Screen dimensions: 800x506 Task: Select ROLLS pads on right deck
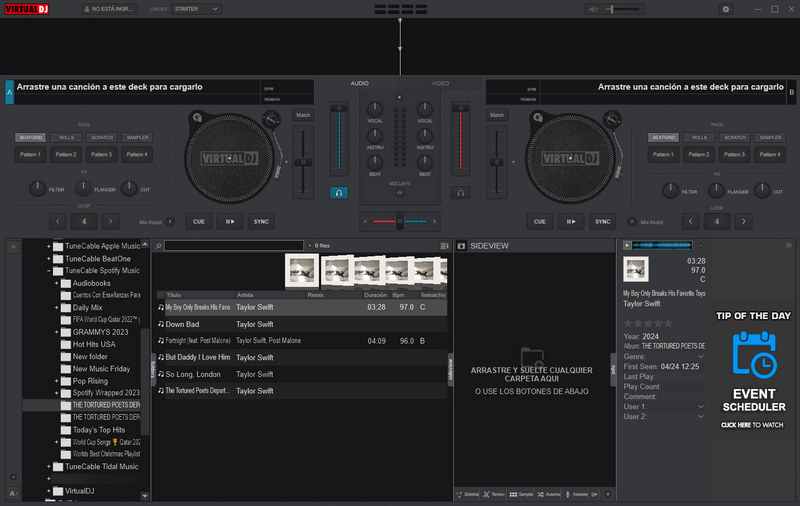699,137
